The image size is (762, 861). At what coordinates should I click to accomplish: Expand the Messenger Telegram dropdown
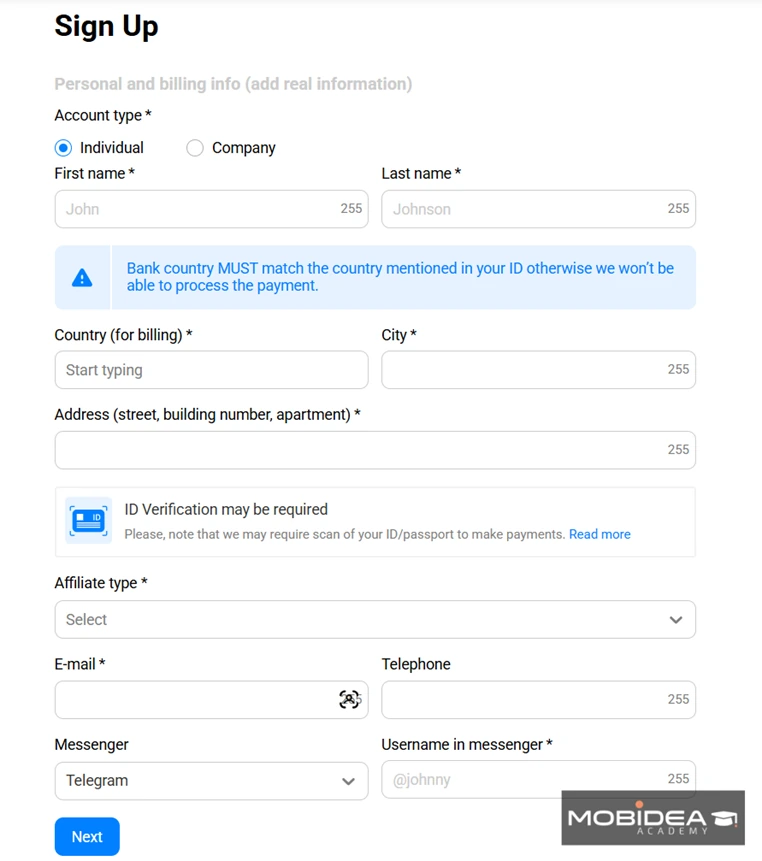coord(211,781)
